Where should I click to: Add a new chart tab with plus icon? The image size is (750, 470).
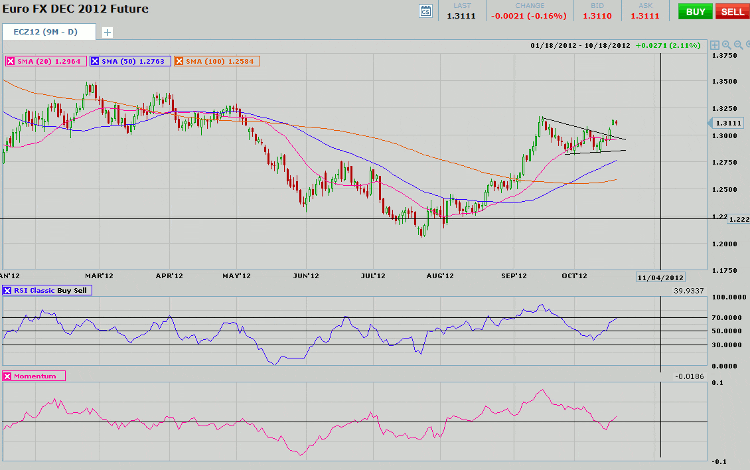click(107, 32)
